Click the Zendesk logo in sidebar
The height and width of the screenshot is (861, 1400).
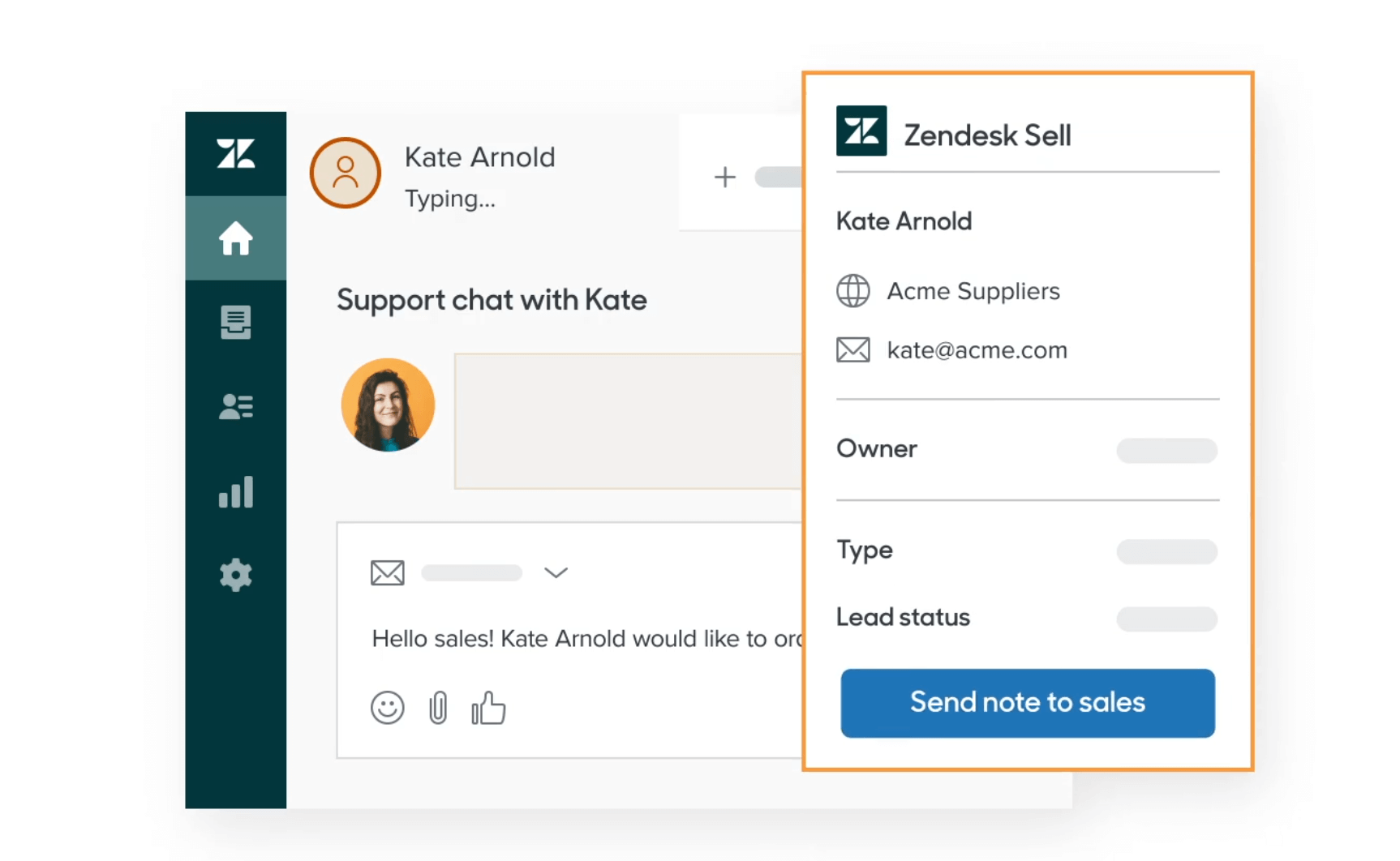click(236, 153)
